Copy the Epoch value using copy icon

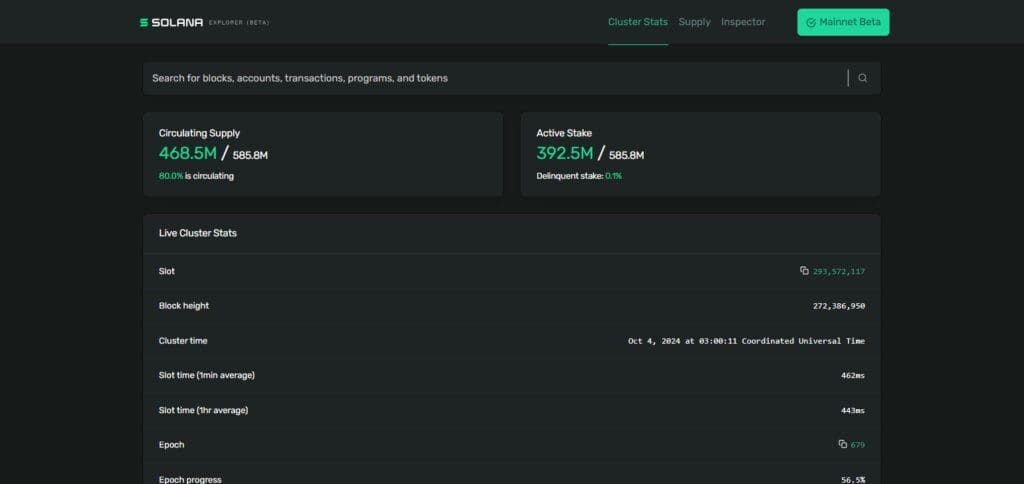tap(842, 444)
